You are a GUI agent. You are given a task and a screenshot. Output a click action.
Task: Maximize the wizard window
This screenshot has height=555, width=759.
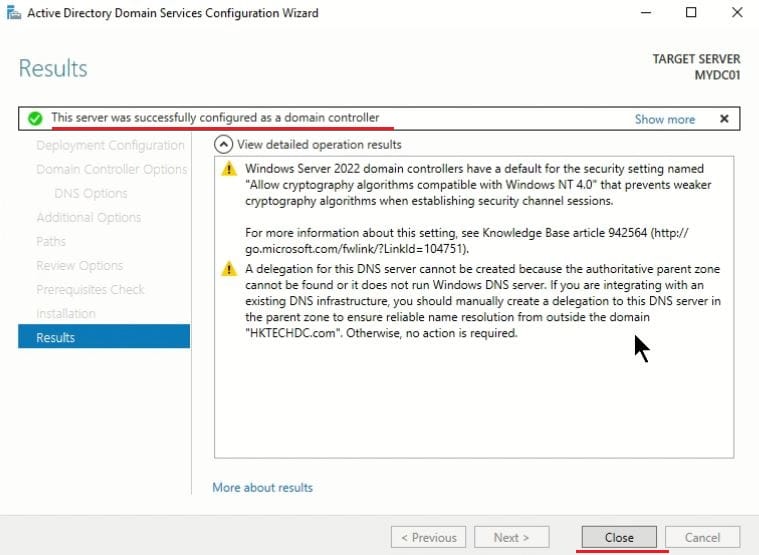[x=691, y=12]
